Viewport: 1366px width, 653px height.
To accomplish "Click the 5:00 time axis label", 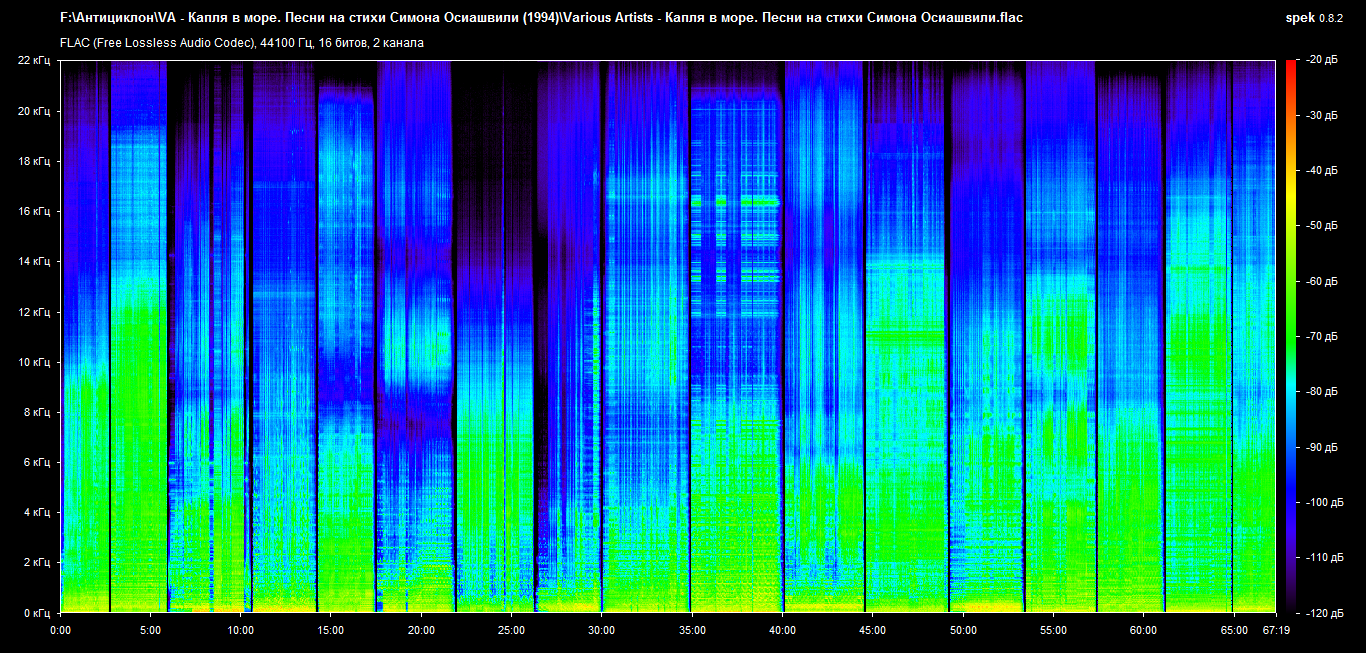I will [x=150, y=630].
